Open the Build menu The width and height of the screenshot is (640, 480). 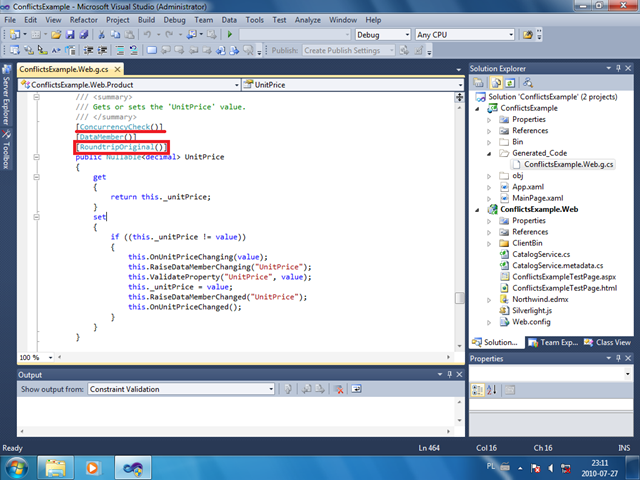tap(146, 20)
